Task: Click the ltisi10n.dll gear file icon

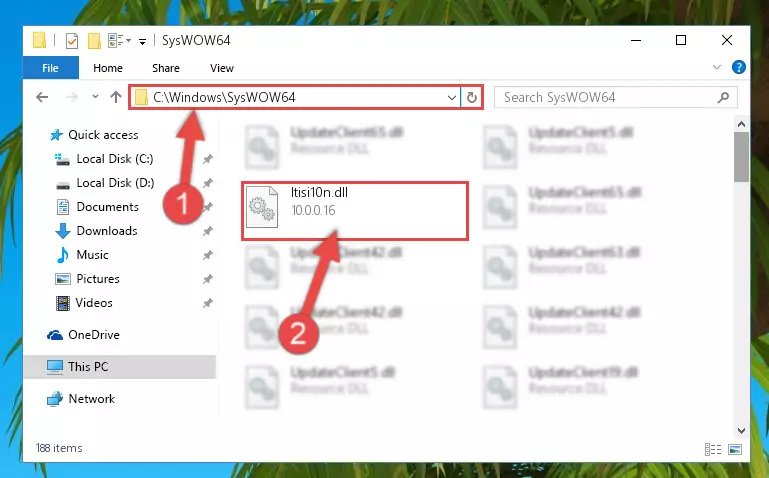Action: click(x=262, y=208)
